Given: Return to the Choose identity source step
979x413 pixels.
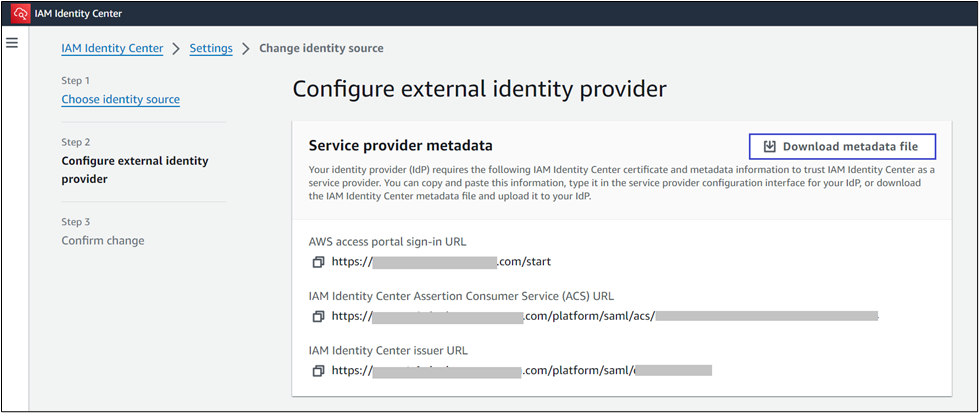Looking at the screenshot, I should (120, 99).
